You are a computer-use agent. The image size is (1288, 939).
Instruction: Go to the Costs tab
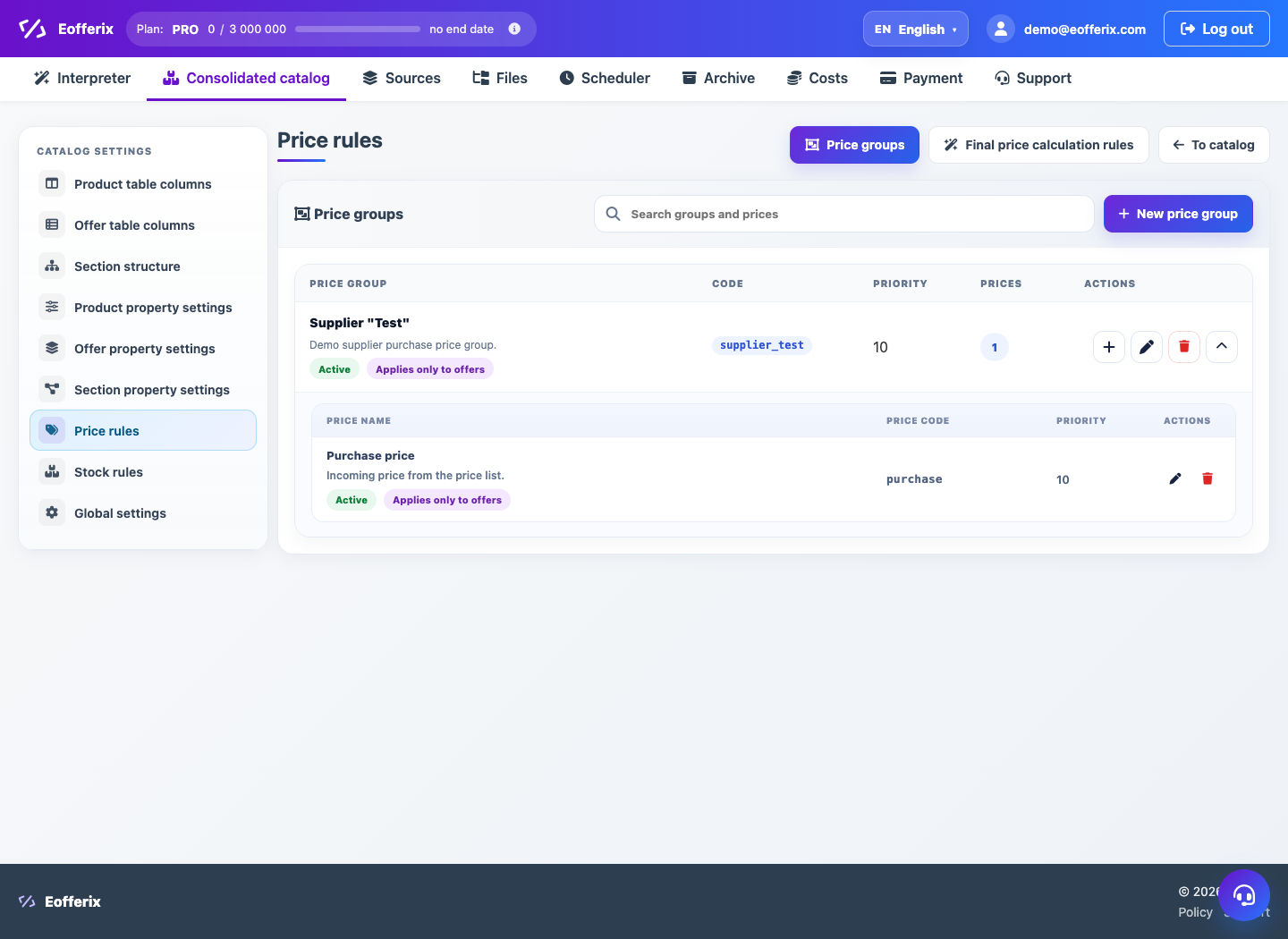818,78
